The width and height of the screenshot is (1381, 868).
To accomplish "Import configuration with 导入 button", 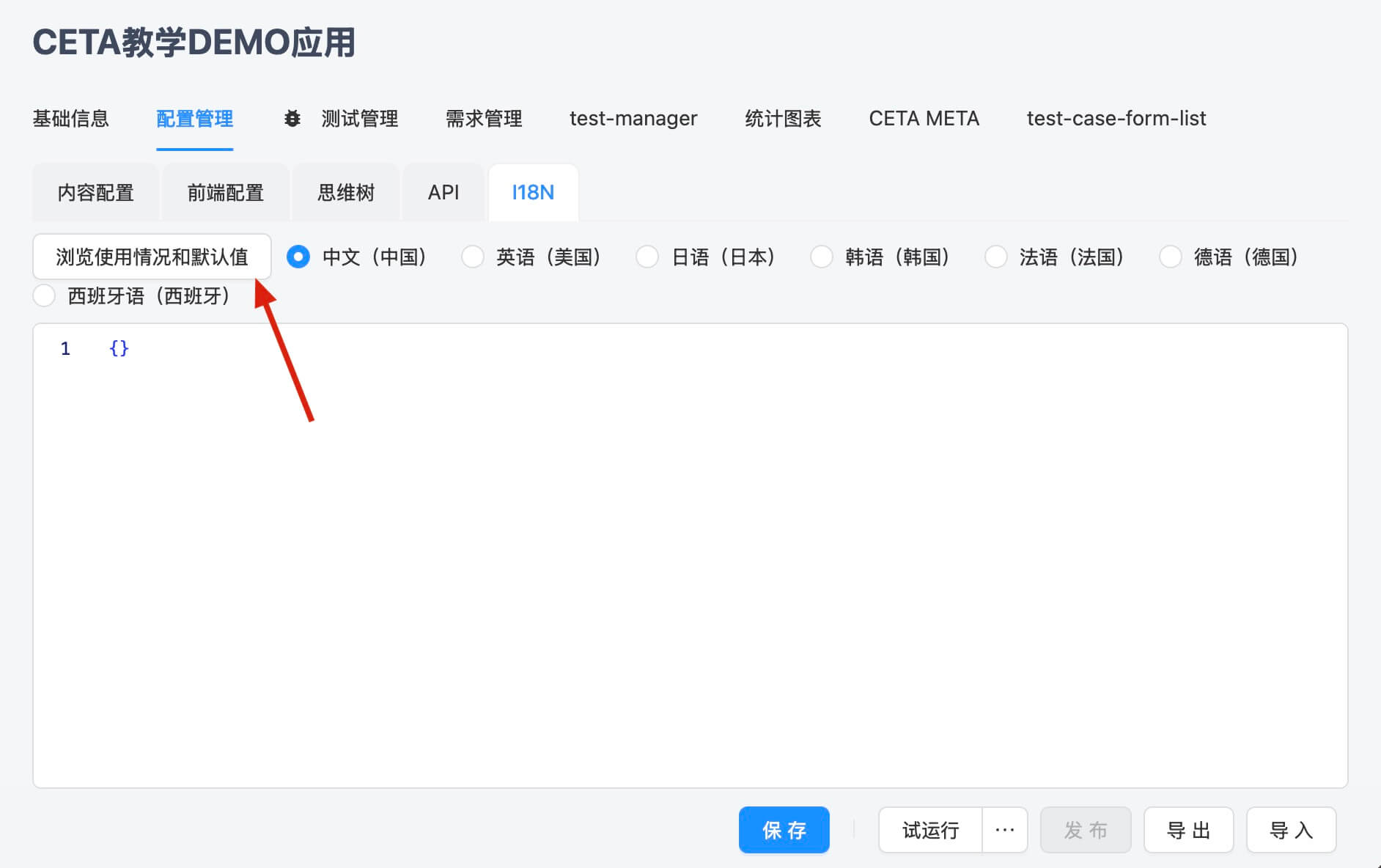I will pyautogui.click(x=1292, y=830).
